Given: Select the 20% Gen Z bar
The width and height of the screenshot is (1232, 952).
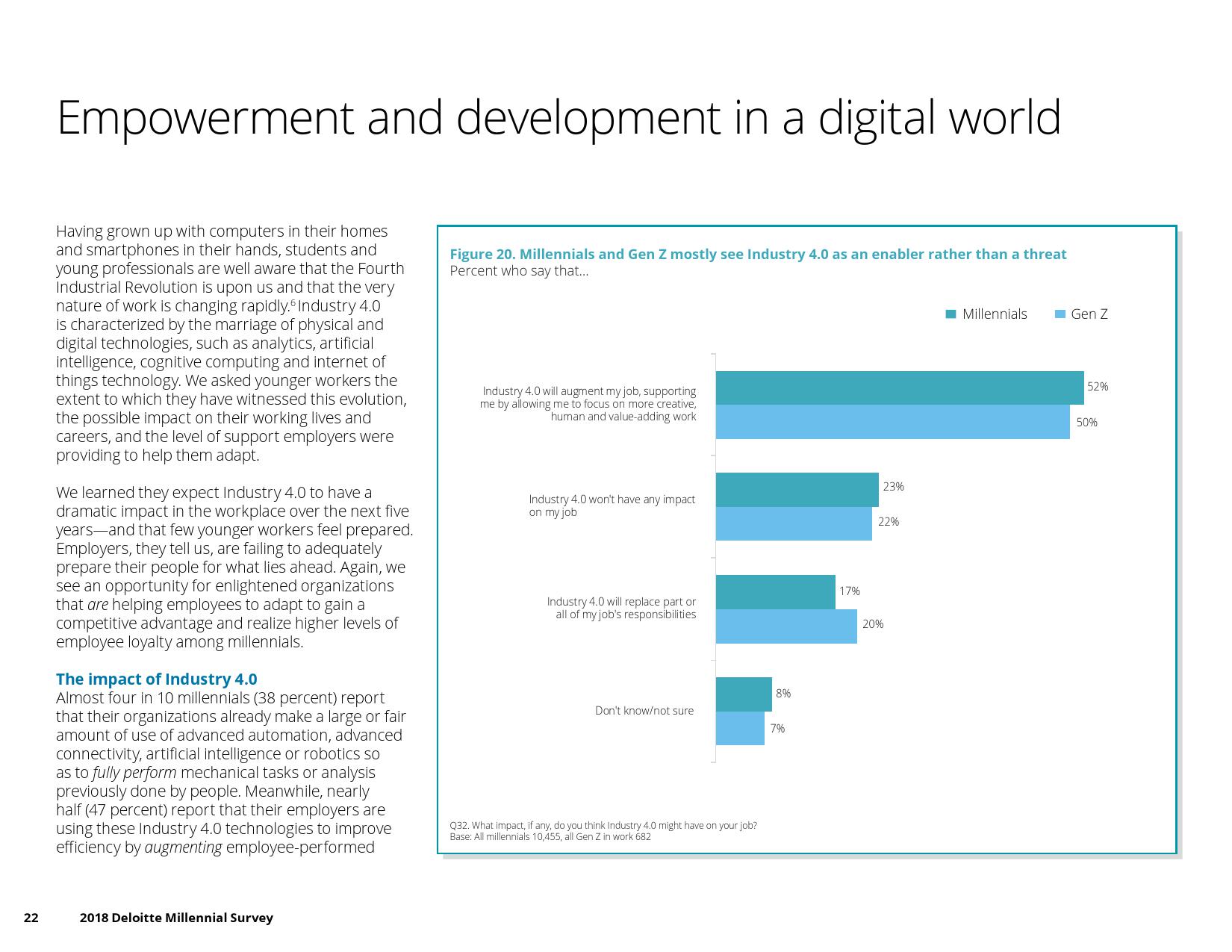Looking at the screenshot, I should point(785,626).
